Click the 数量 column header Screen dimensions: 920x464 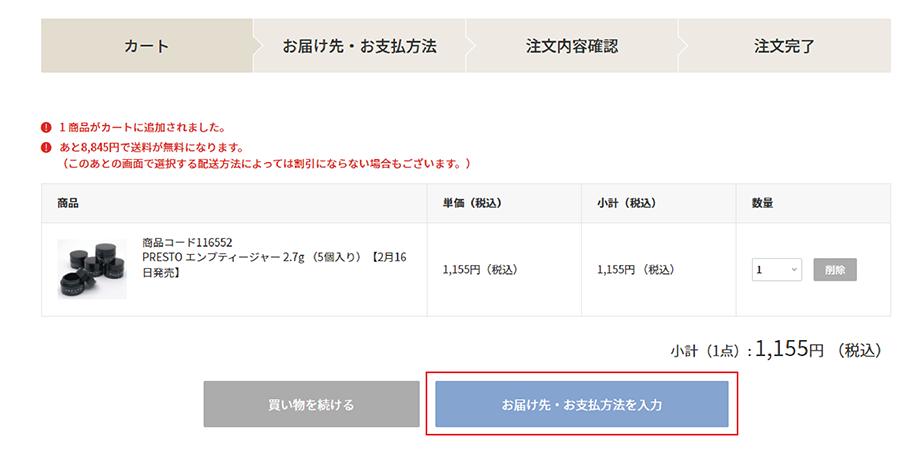tap(762, 203)
